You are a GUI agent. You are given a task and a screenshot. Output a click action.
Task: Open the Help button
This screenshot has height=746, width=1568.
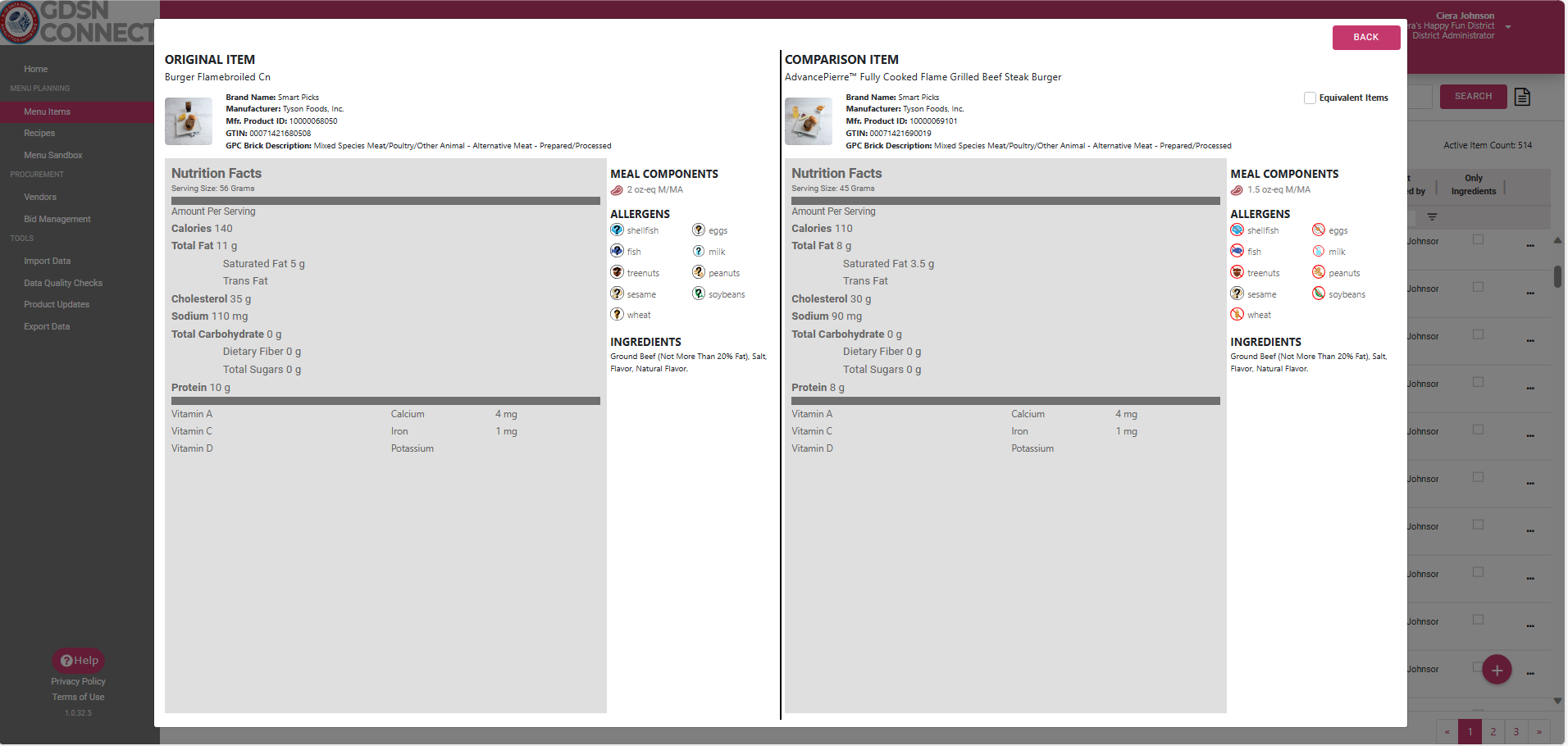pos(79,661)
